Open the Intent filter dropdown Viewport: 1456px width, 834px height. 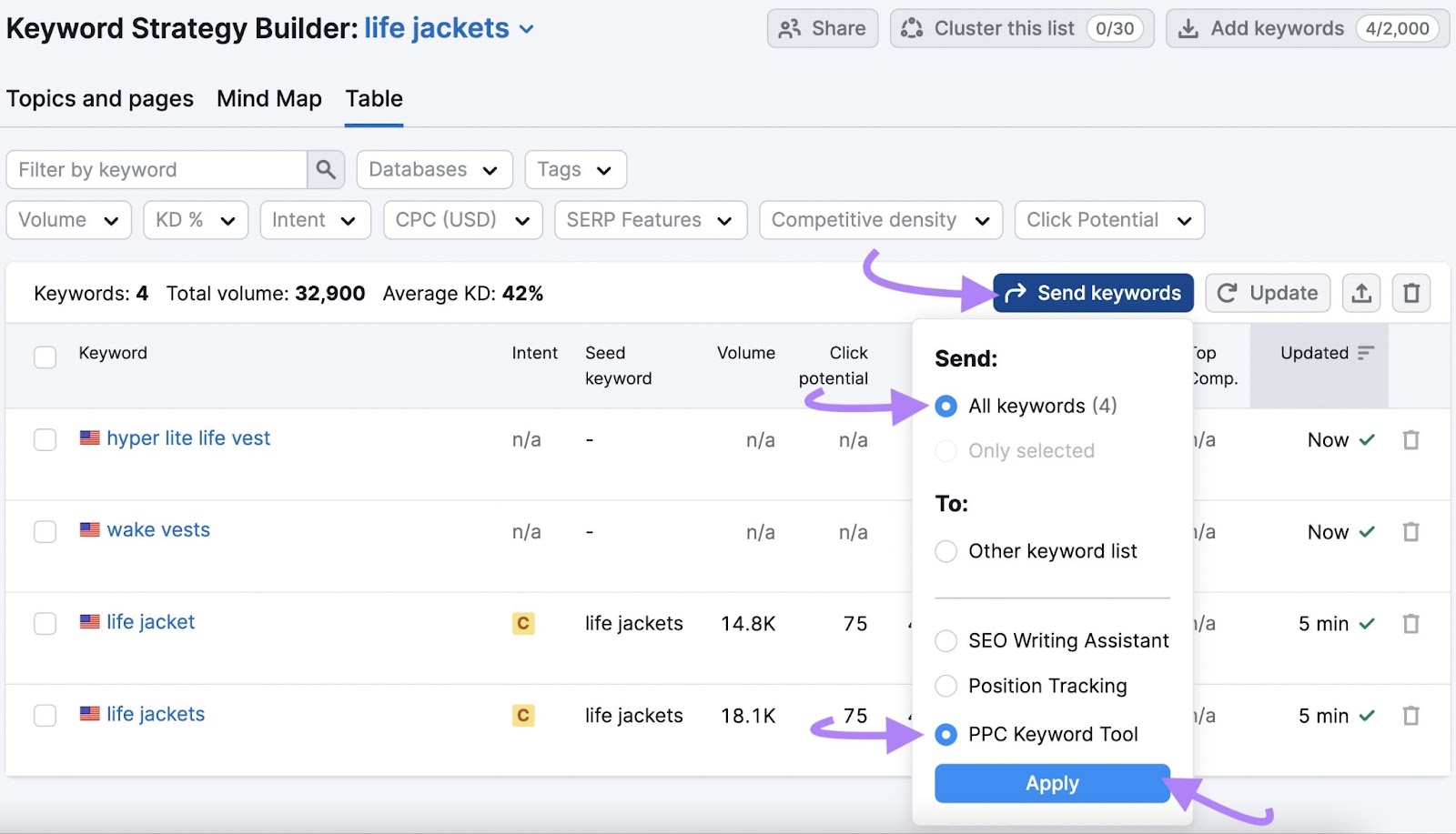pyautogui.click(x=315, y=220)
